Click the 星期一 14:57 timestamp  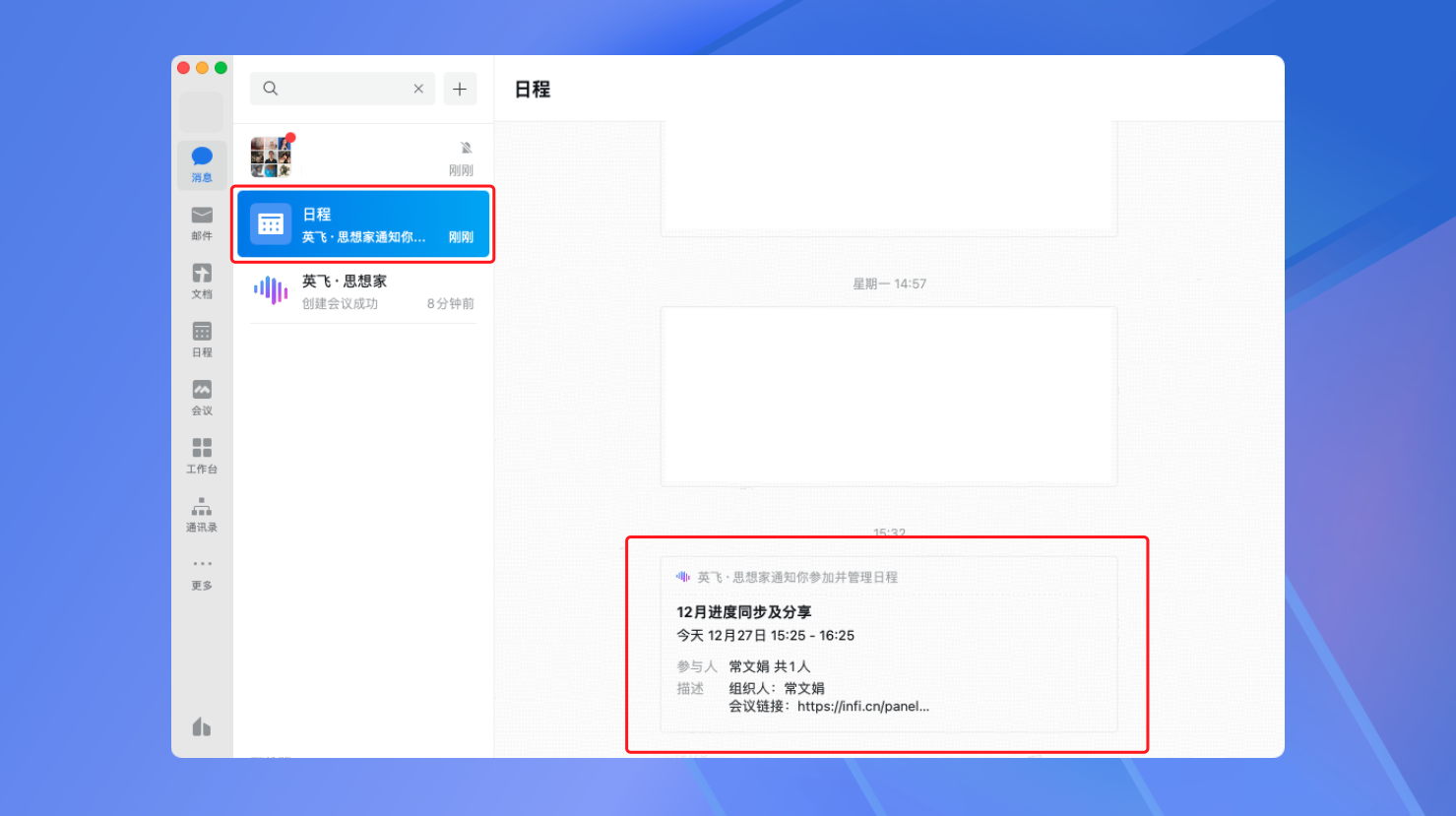889,284
